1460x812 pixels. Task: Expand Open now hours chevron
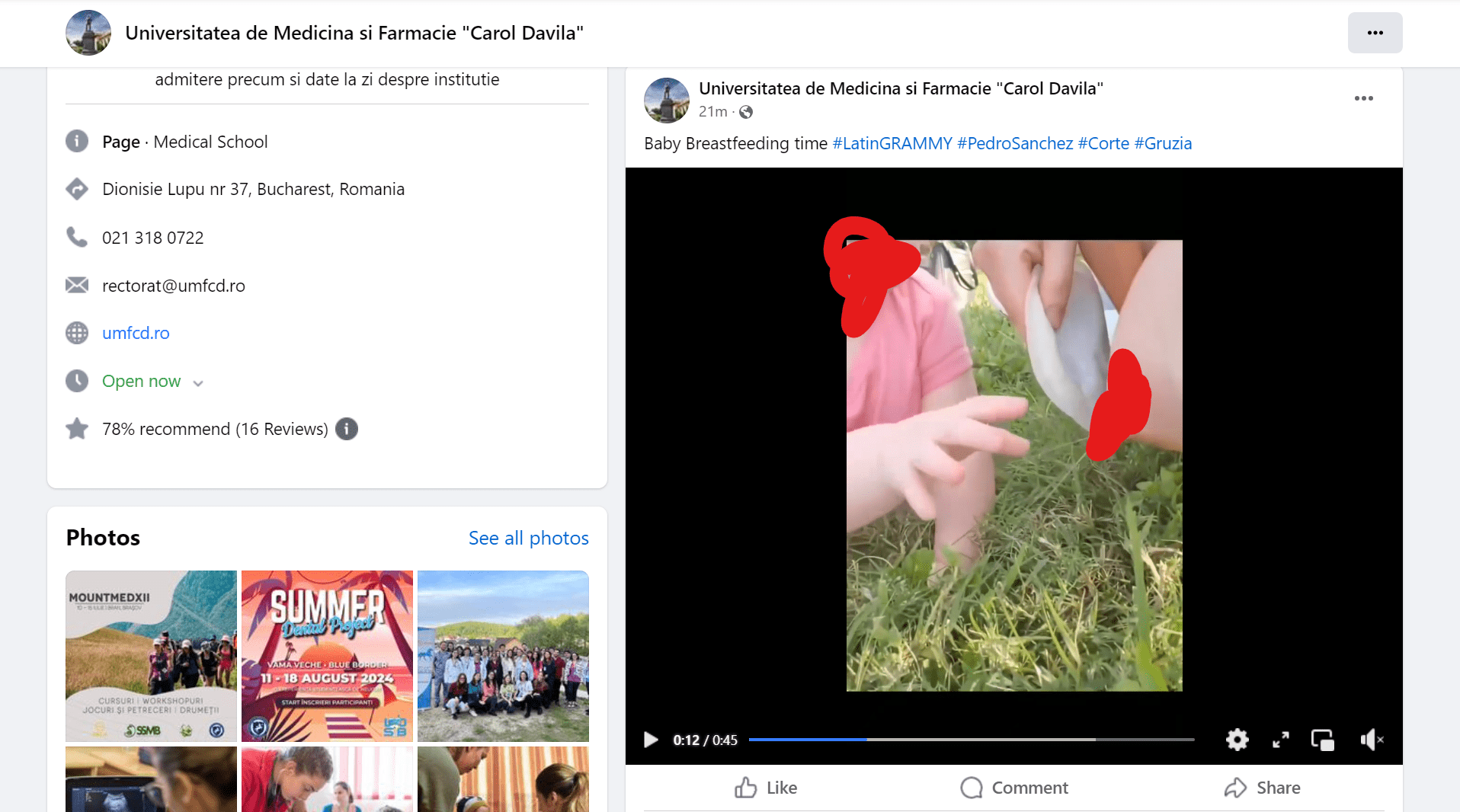(x=198, y=383)
